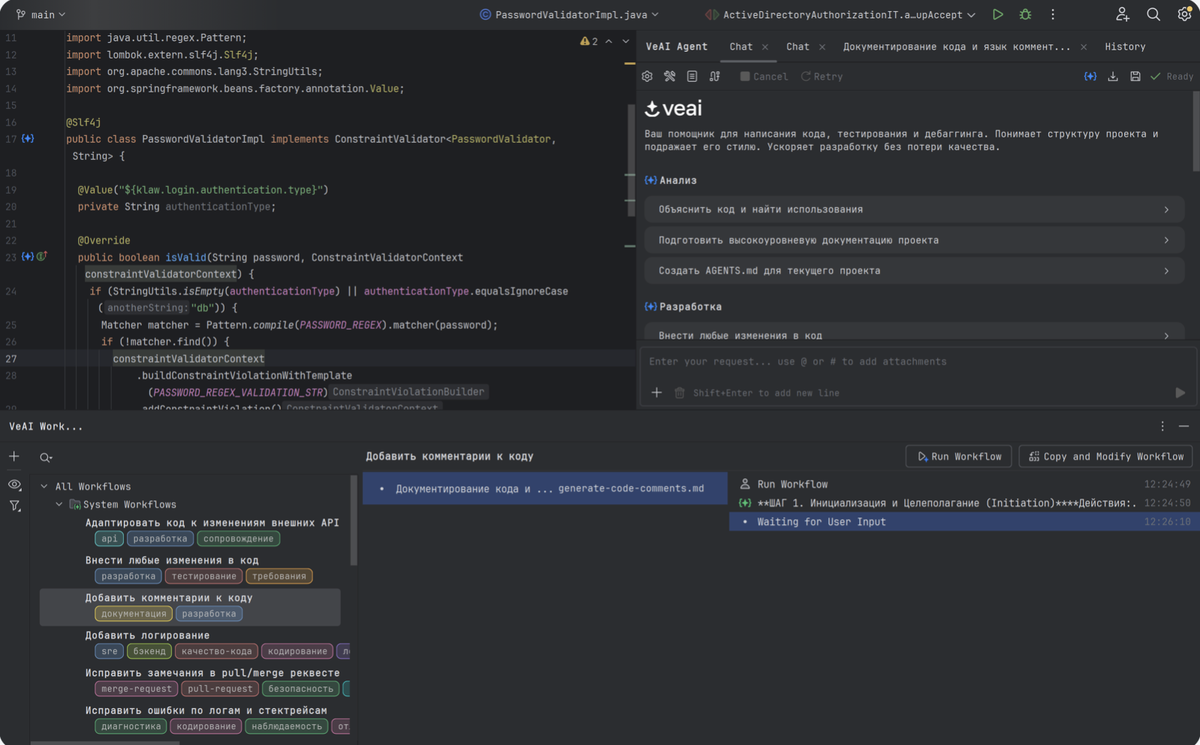This screenshot has height=745, width=1200.
Task: Open the Документирование кода и язык коммент... tab
Action: pos(956,47)
